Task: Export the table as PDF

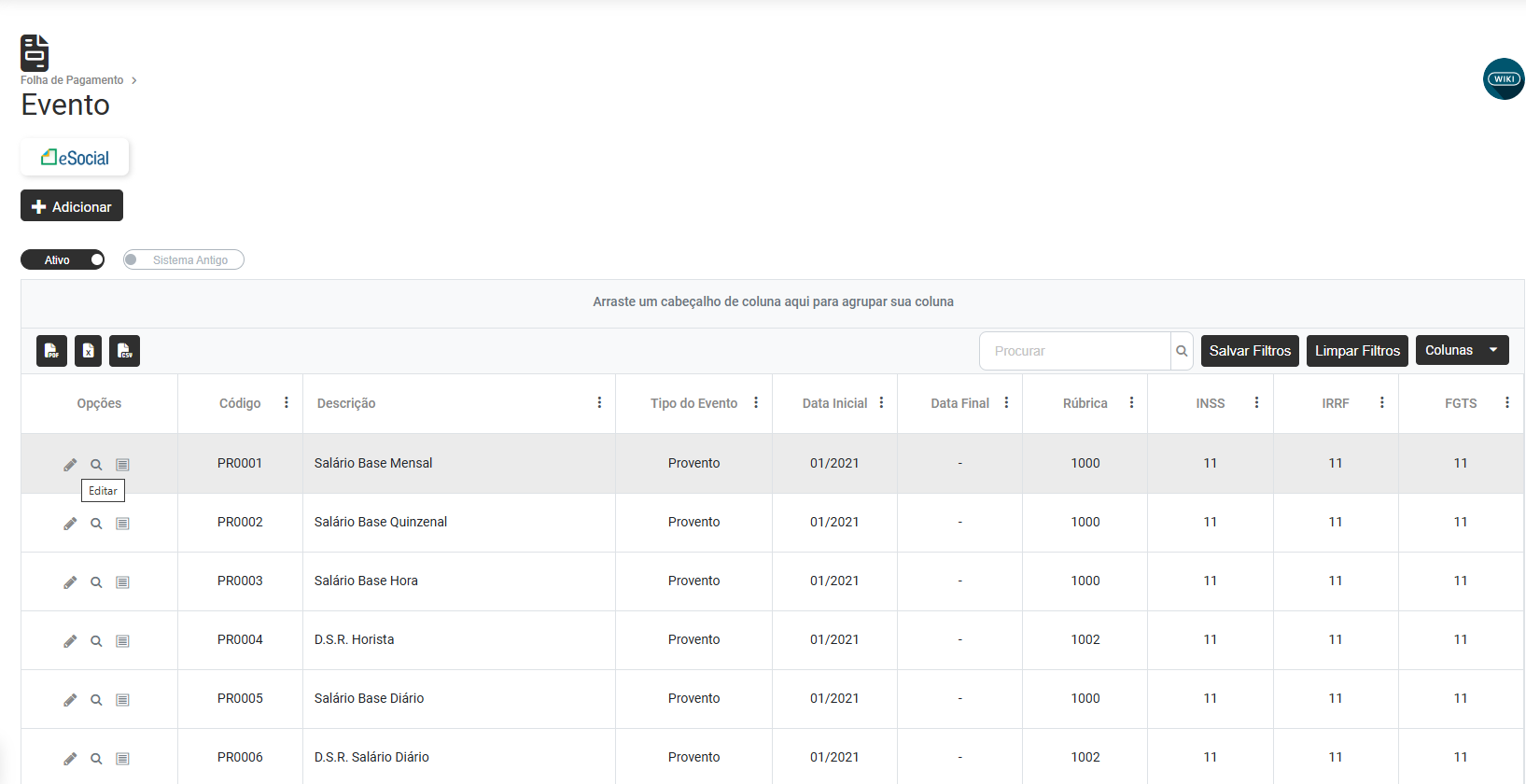Action: tap(51, 351)
